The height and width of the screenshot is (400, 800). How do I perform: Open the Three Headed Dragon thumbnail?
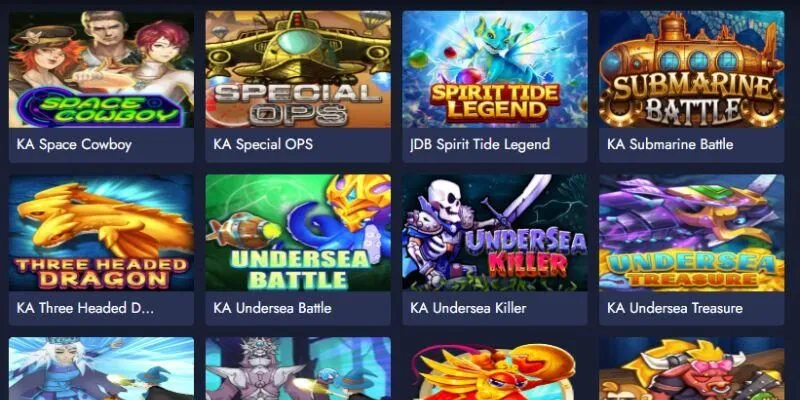(x=102, y=233)
